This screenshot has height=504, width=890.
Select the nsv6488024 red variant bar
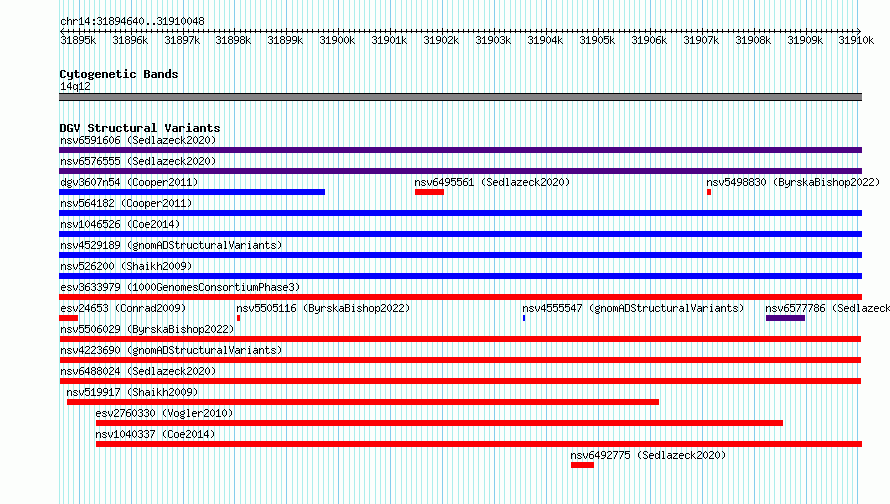point(460,381)
